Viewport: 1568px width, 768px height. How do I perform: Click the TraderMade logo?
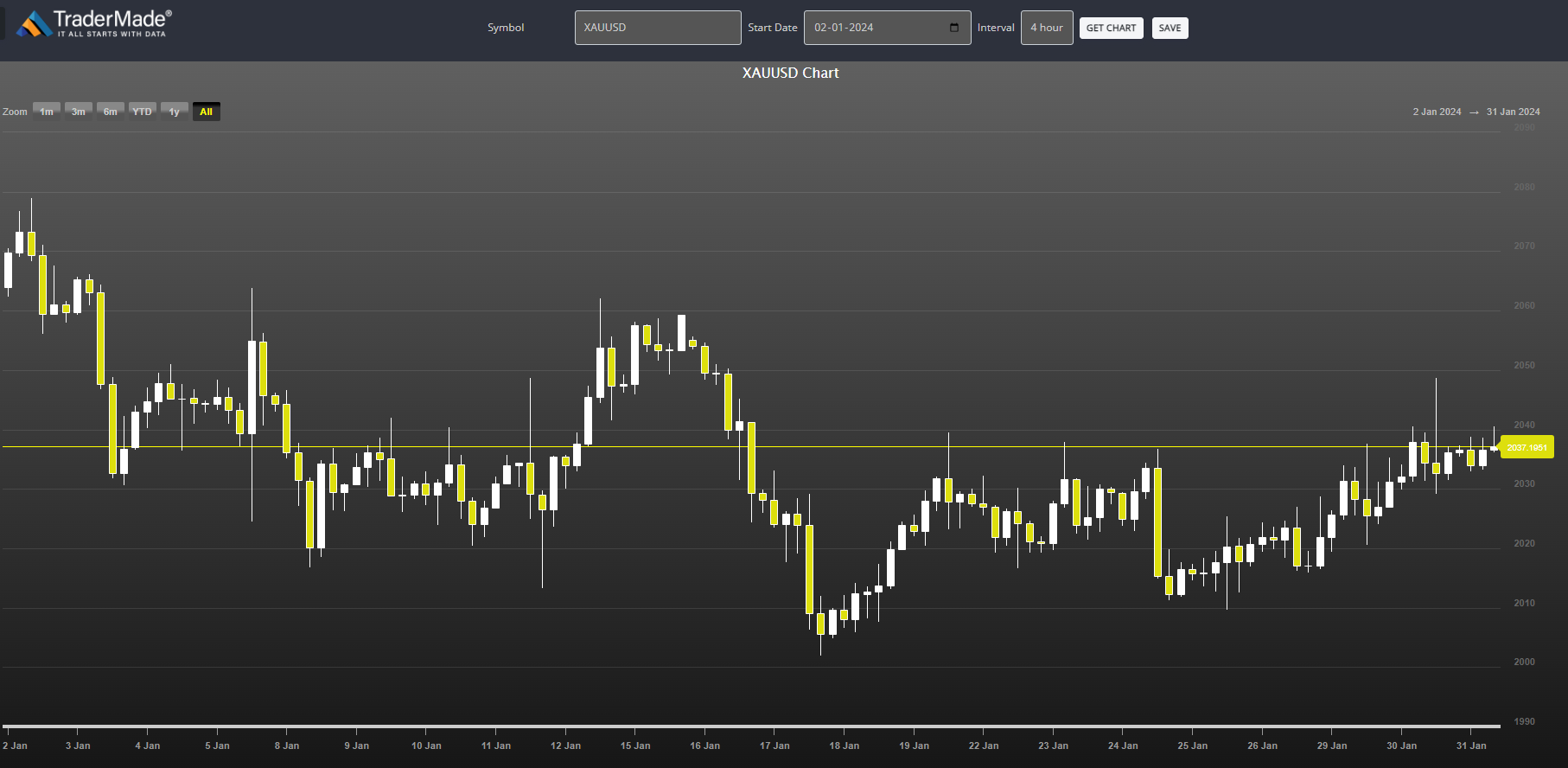click(94, 24)
